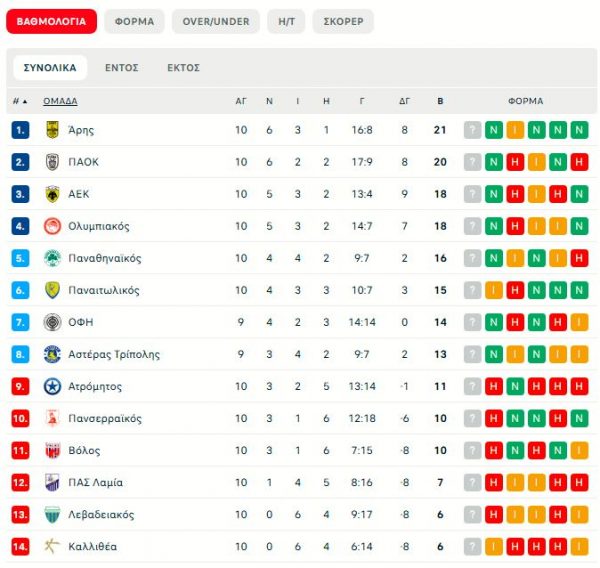Switch to the ΦΟΡΜΑ tab

134,21
